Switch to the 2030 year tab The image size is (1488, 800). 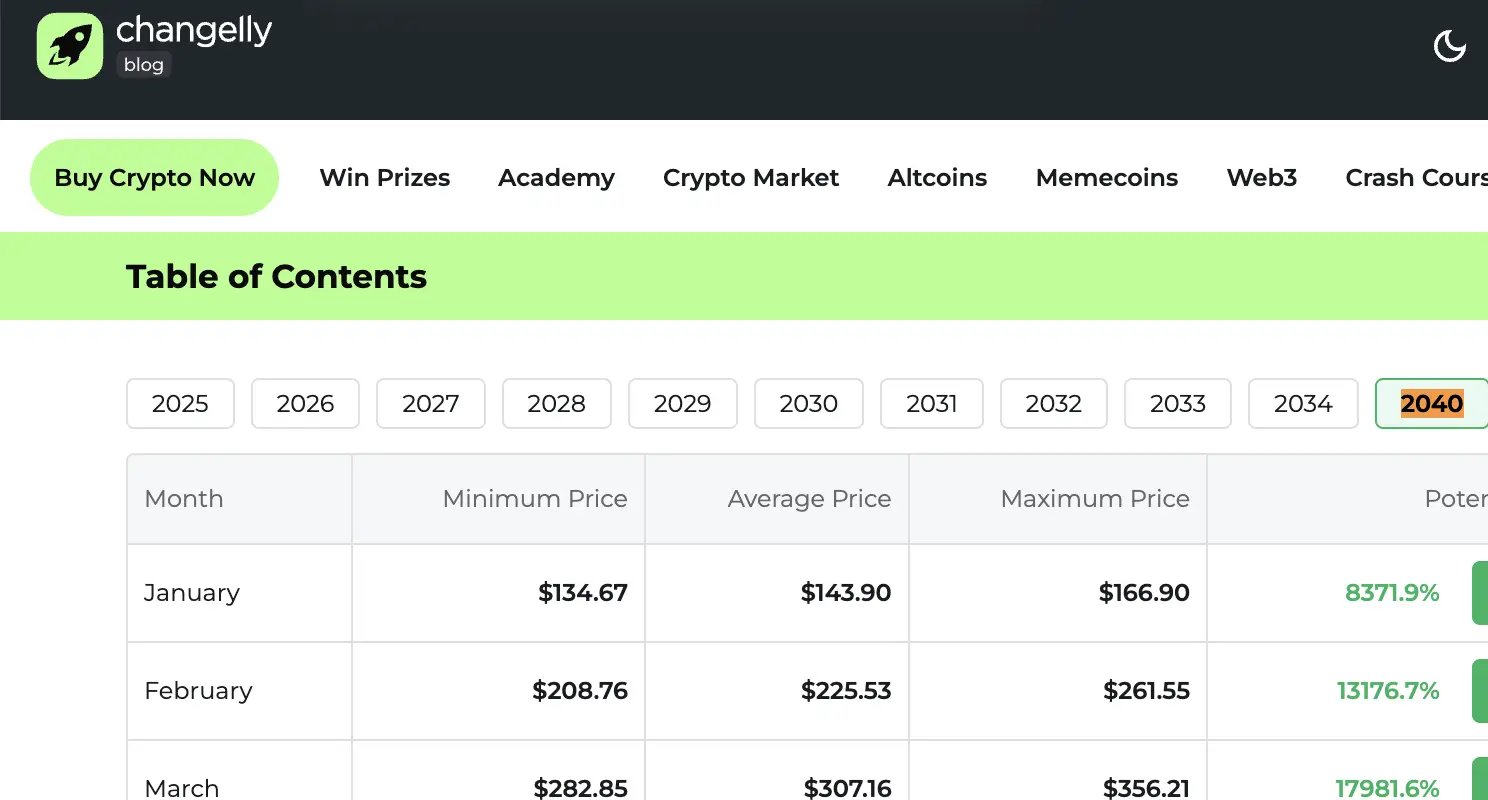point(808,404)
